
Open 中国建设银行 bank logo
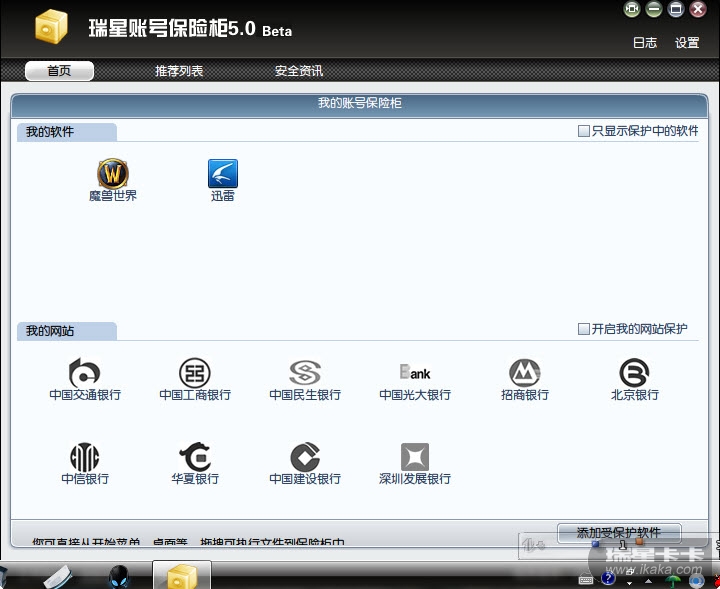pos(305,457)
